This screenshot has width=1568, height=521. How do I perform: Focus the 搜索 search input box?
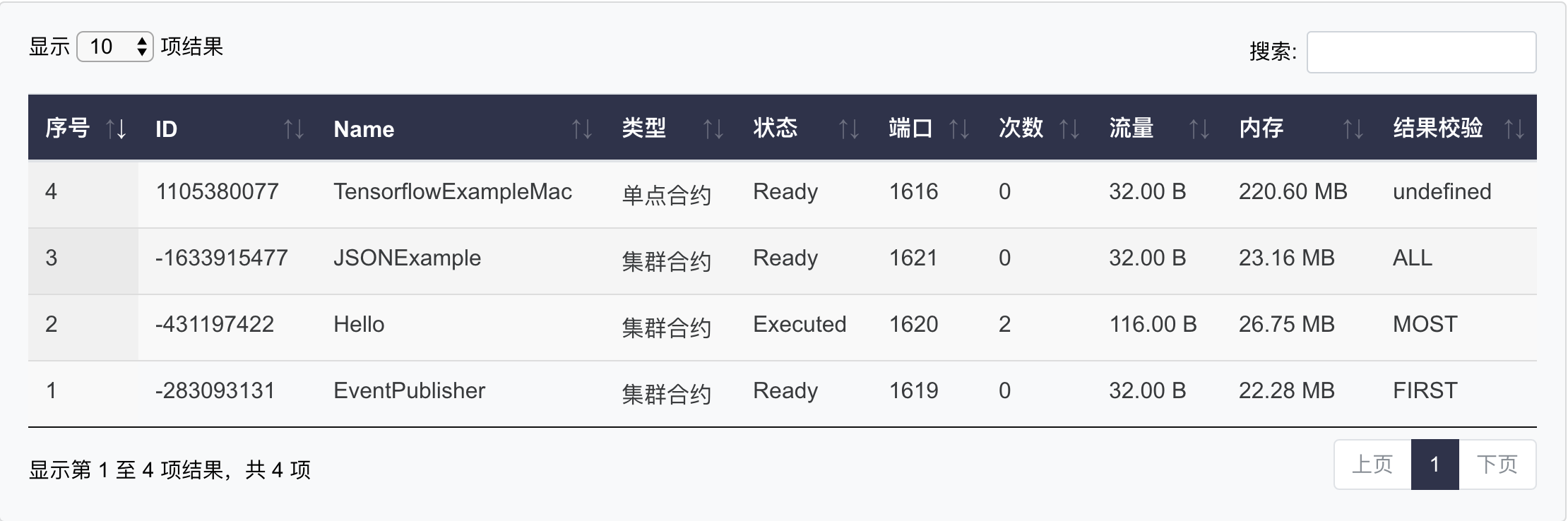[1421, 52]
